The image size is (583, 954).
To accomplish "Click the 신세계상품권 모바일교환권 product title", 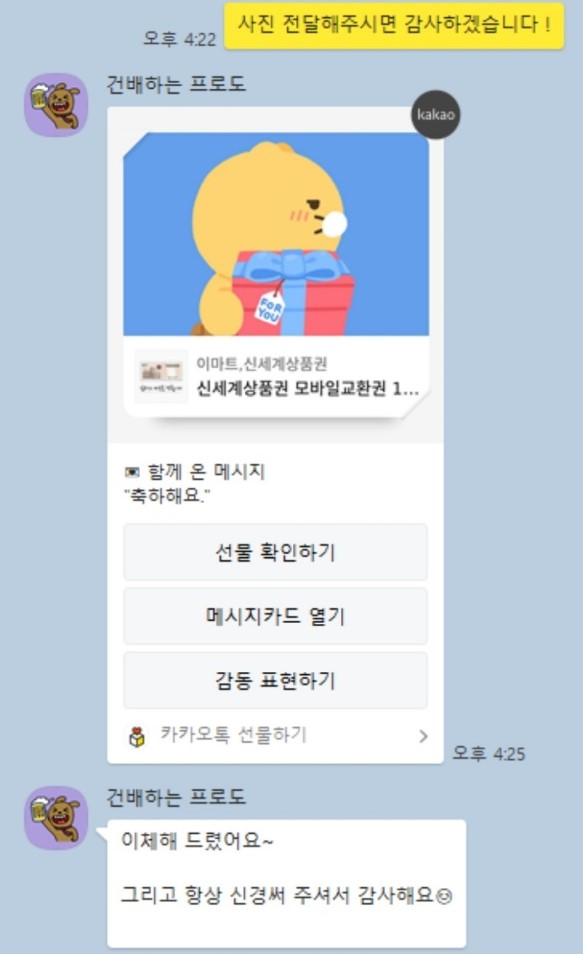I will tap(307, 388).
